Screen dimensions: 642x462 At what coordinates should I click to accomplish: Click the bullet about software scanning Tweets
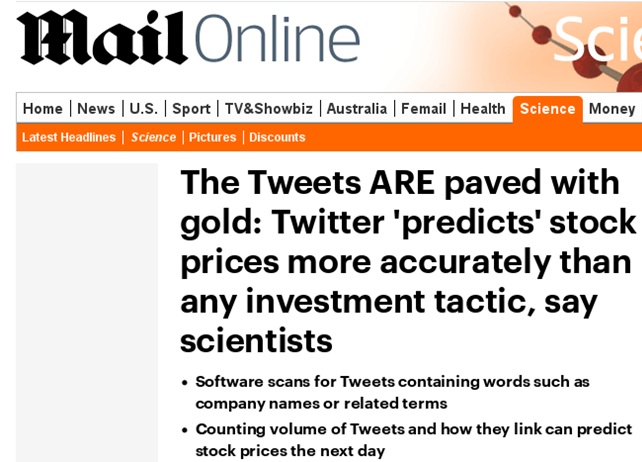(x=392, y=392)
